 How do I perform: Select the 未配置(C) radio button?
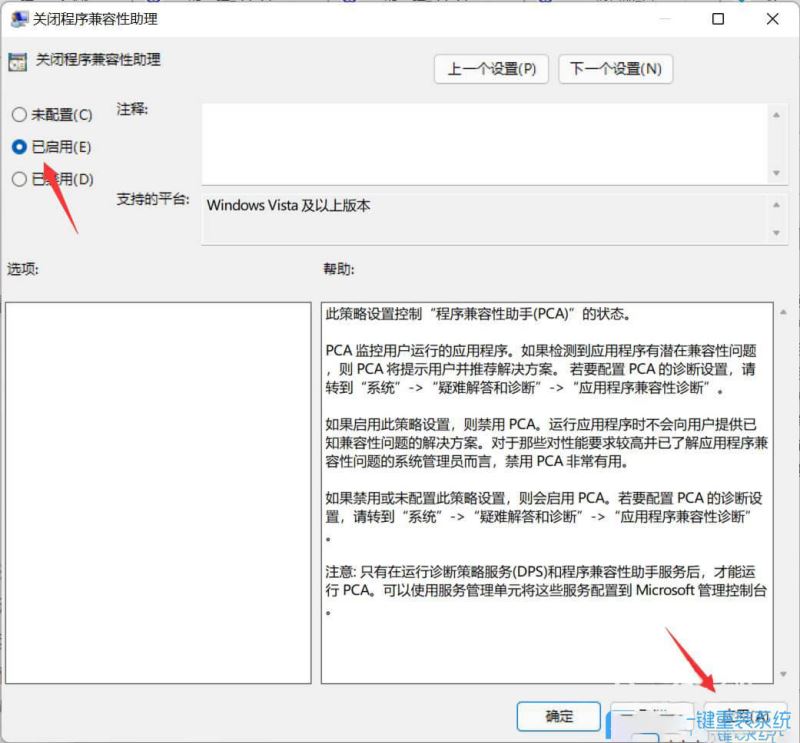coord(18,114)
